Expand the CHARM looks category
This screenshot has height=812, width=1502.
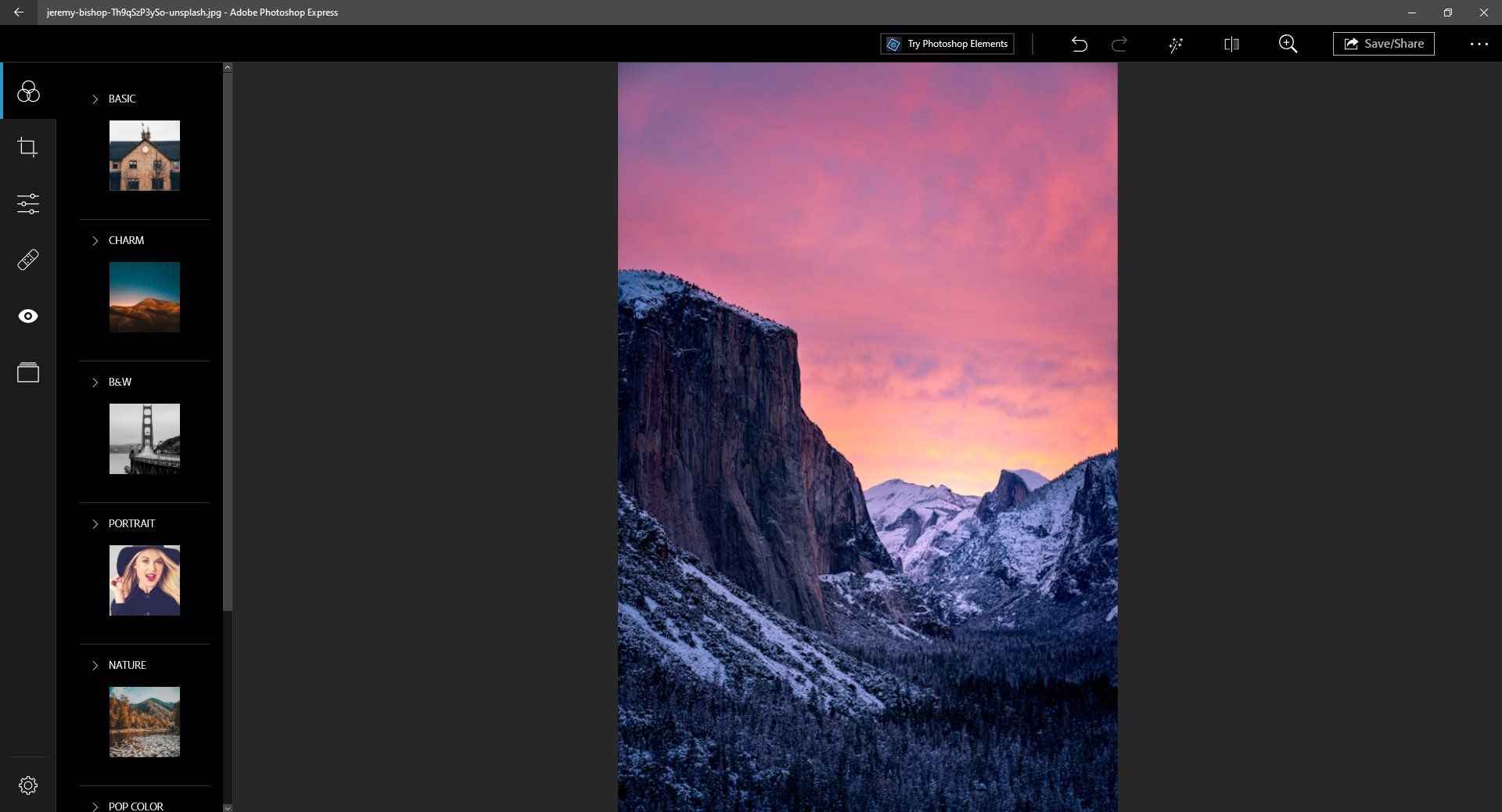[95, 241]
